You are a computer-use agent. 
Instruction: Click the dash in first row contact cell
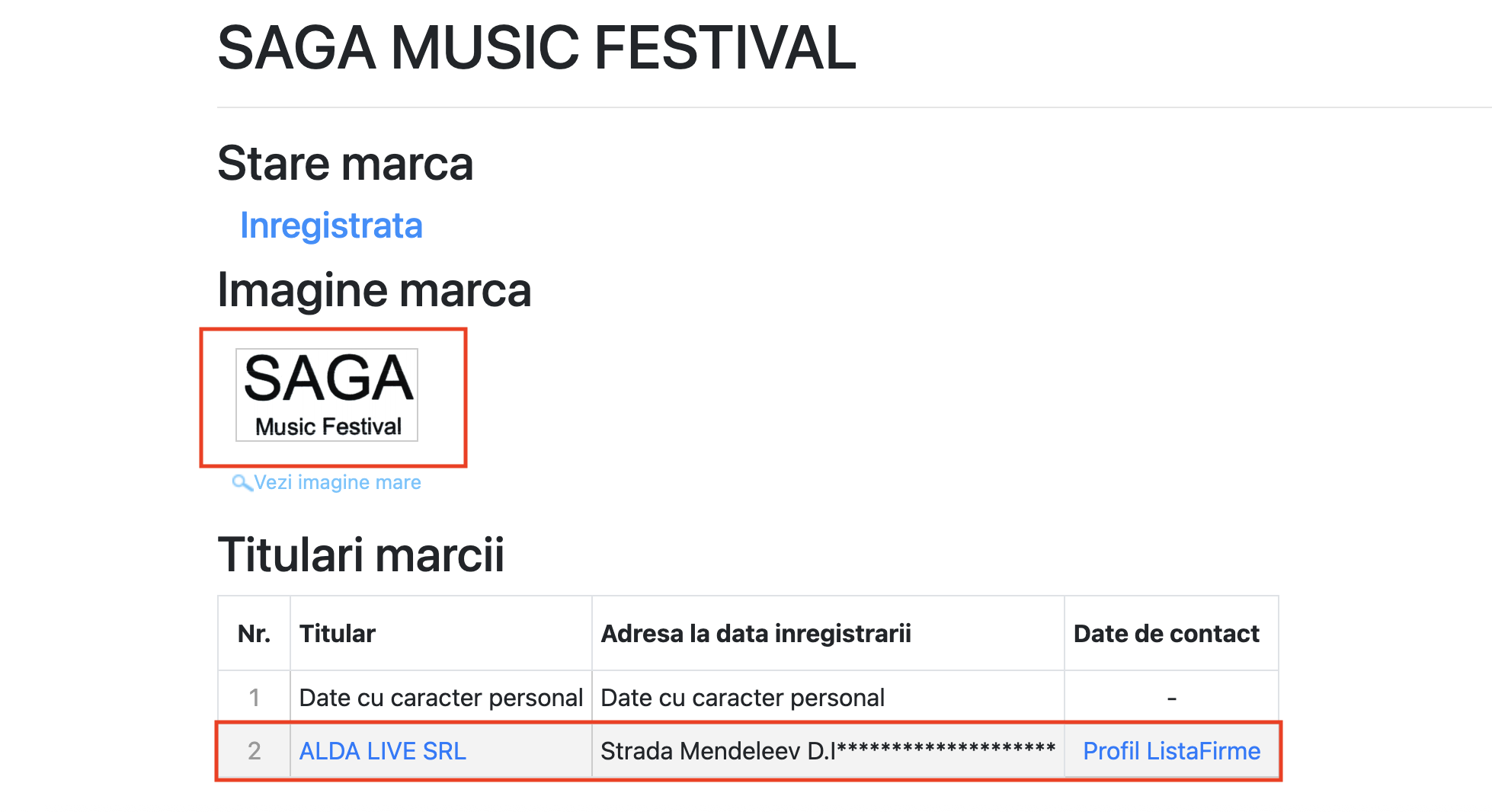pyautogui.click(x=1172, y=698)
